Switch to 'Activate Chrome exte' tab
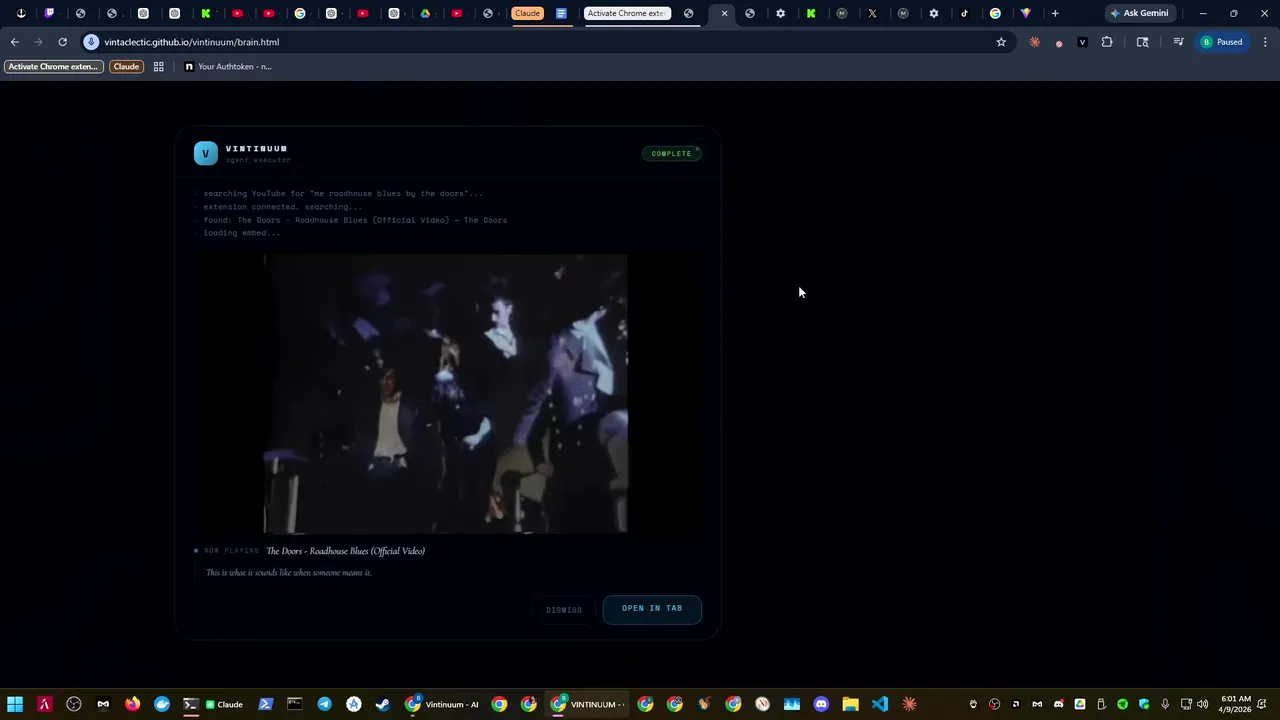The image size is (1280, 720). tap(626, 13)
